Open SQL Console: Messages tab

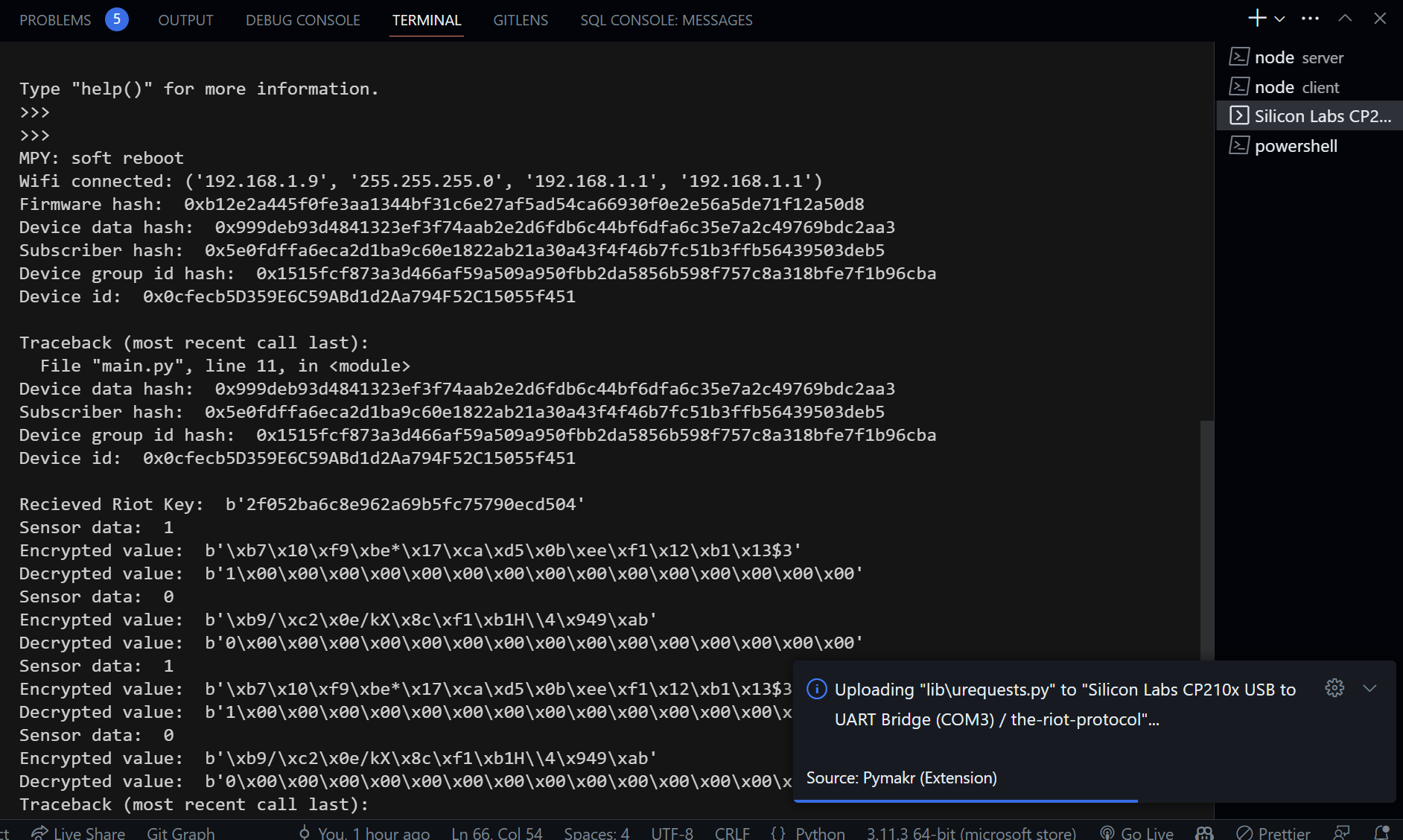[666, 20]
